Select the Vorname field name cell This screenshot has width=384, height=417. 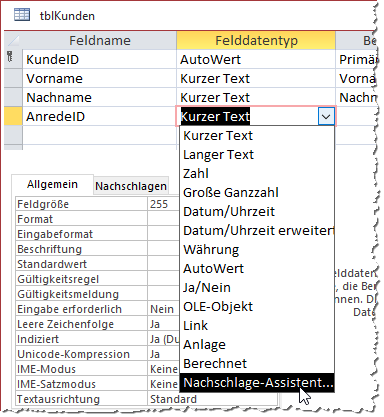point(99,79)
